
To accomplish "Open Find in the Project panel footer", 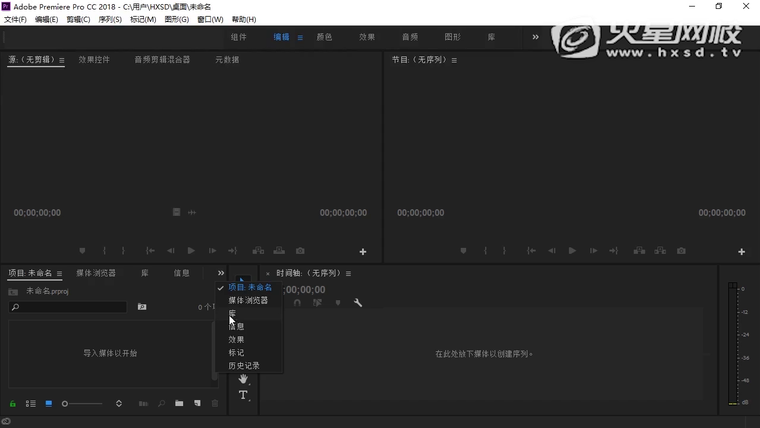I will [161, 403].
